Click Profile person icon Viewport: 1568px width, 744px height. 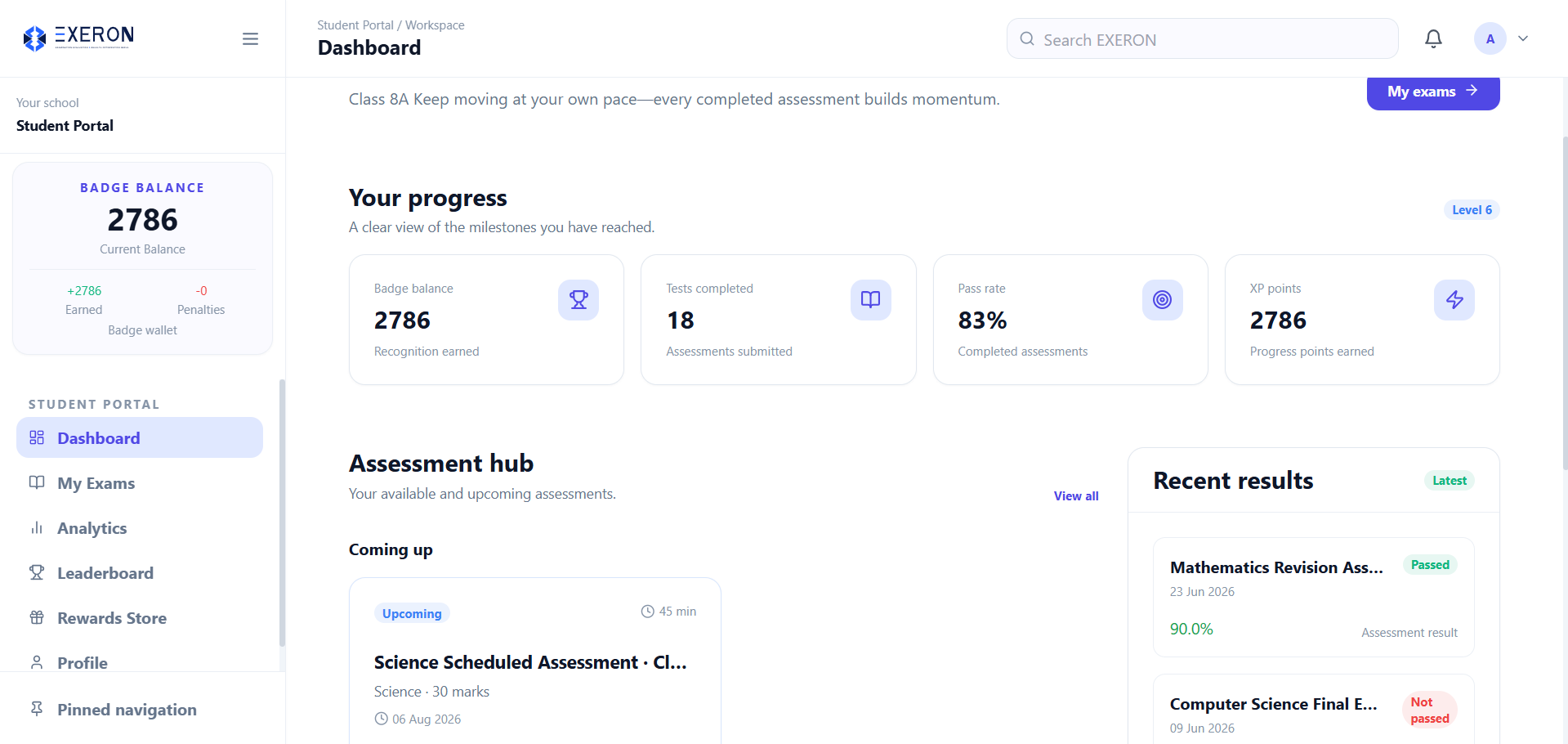[x=37, y=662]
